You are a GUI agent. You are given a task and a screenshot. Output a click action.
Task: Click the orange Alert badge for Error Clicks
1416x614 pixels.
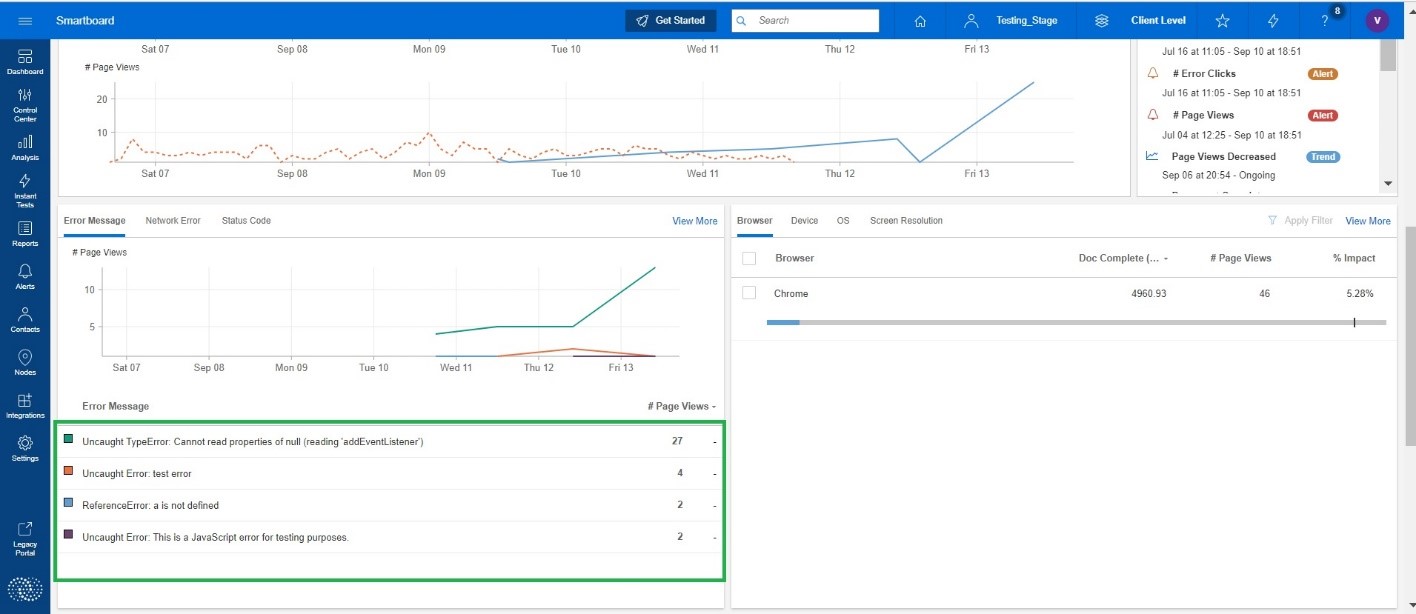[x=1323, y=74]
